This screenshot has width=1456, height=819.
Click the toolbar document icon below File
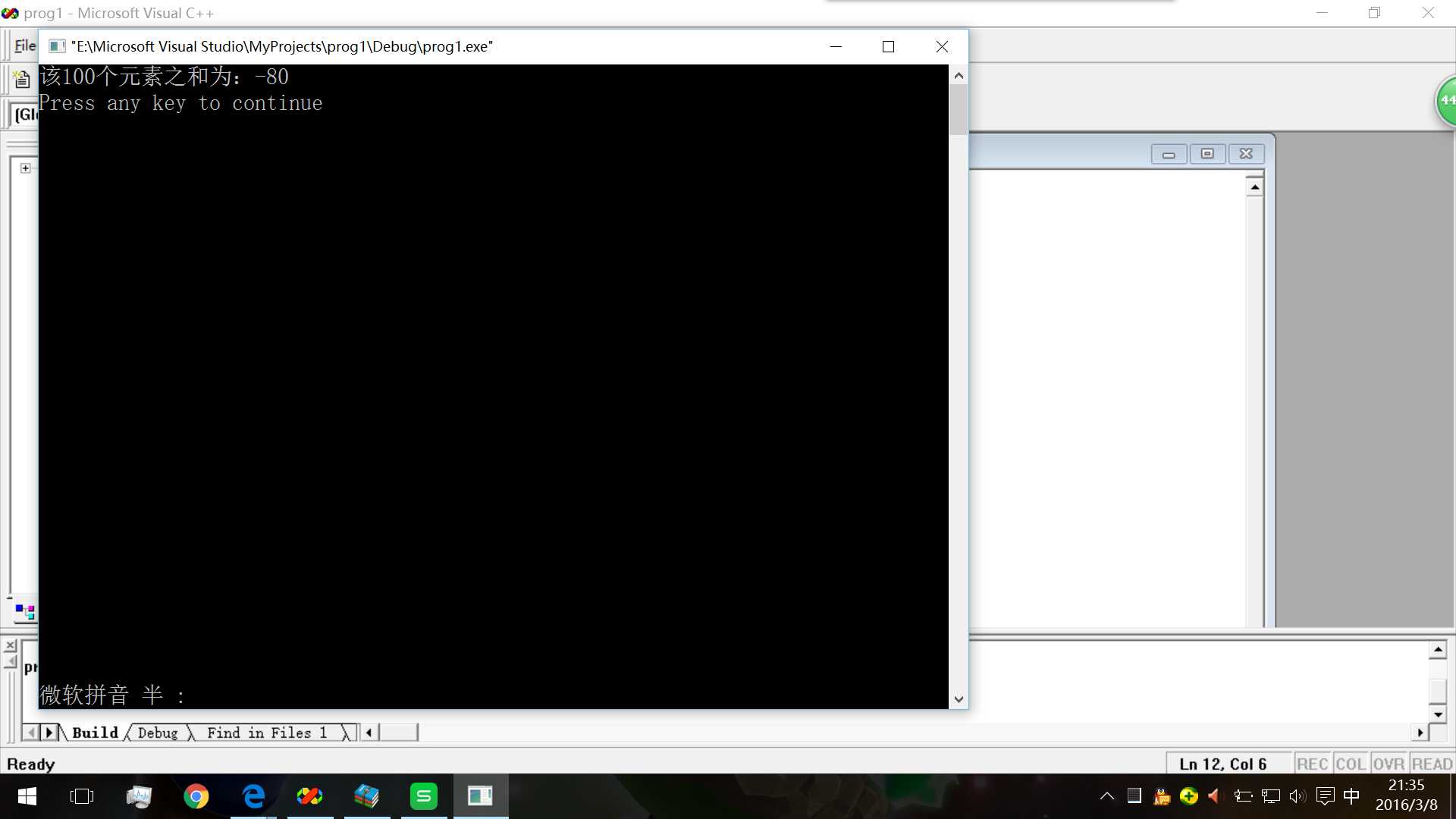pos(22,78)
